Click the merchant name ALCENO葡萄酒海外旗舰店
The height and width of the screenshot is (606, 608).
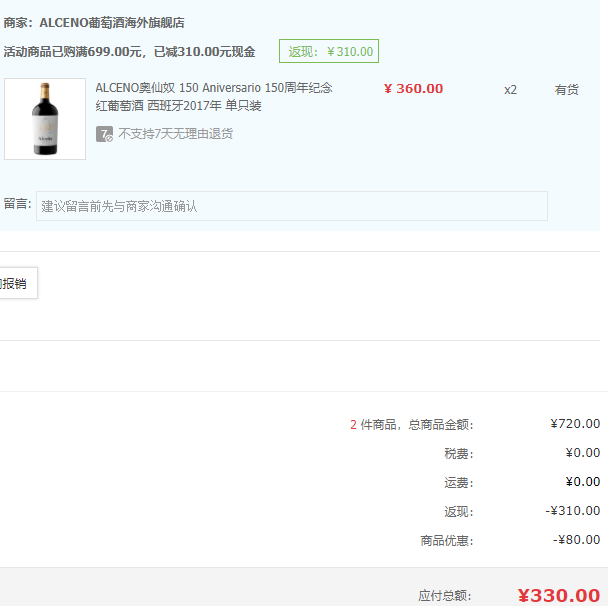tap(112, 23)
